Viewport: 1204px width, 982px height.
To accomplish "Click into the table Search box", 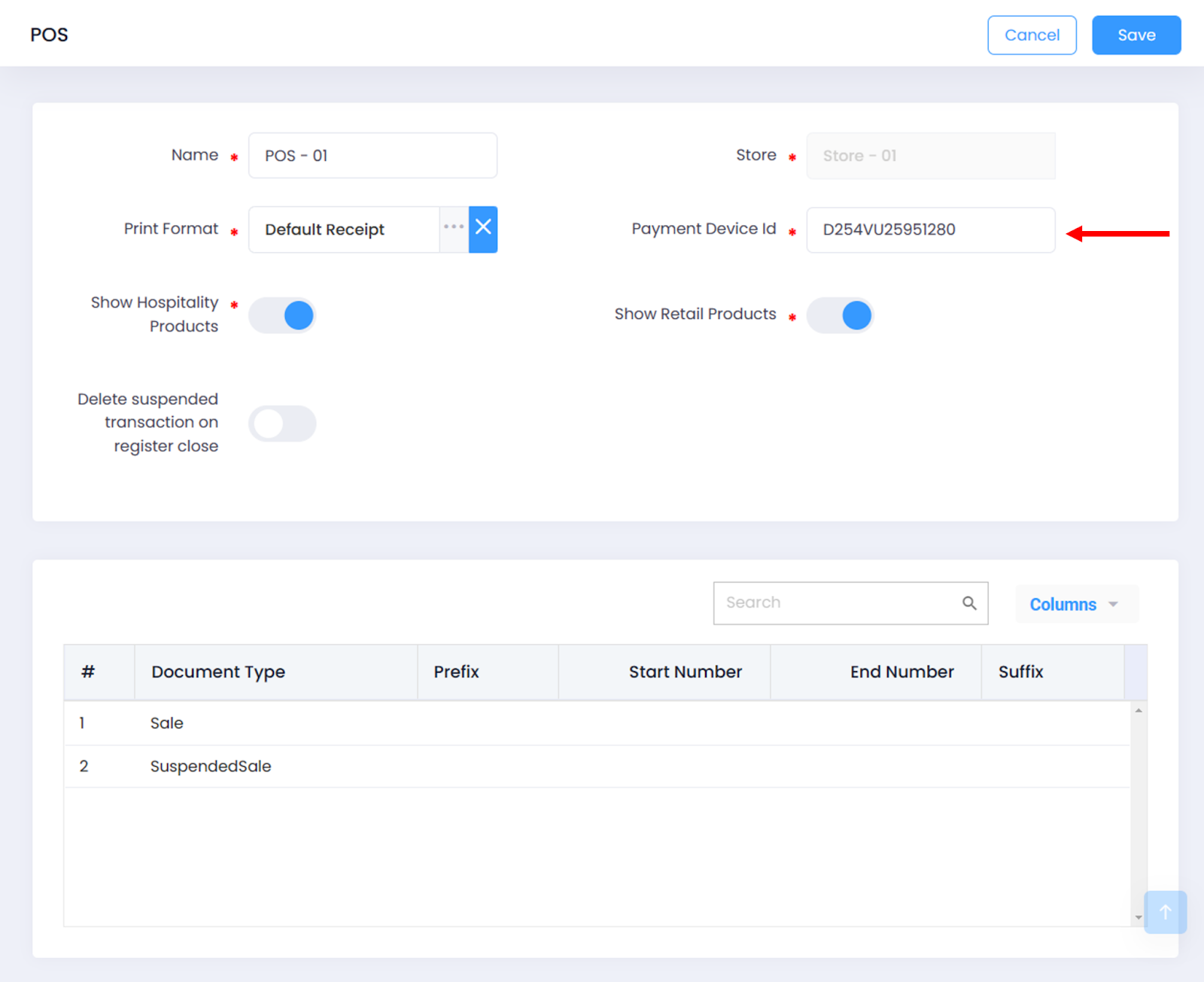I will (x=835, y=603).
